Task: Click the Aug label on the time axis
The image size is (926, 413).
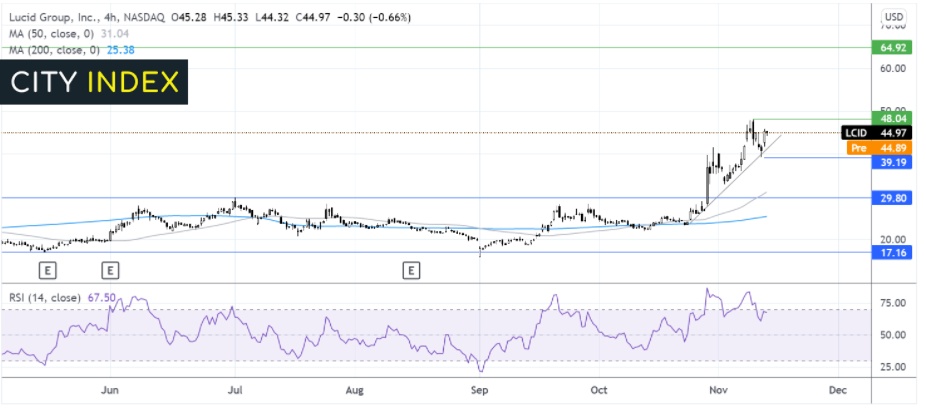Action: point(354,391)
